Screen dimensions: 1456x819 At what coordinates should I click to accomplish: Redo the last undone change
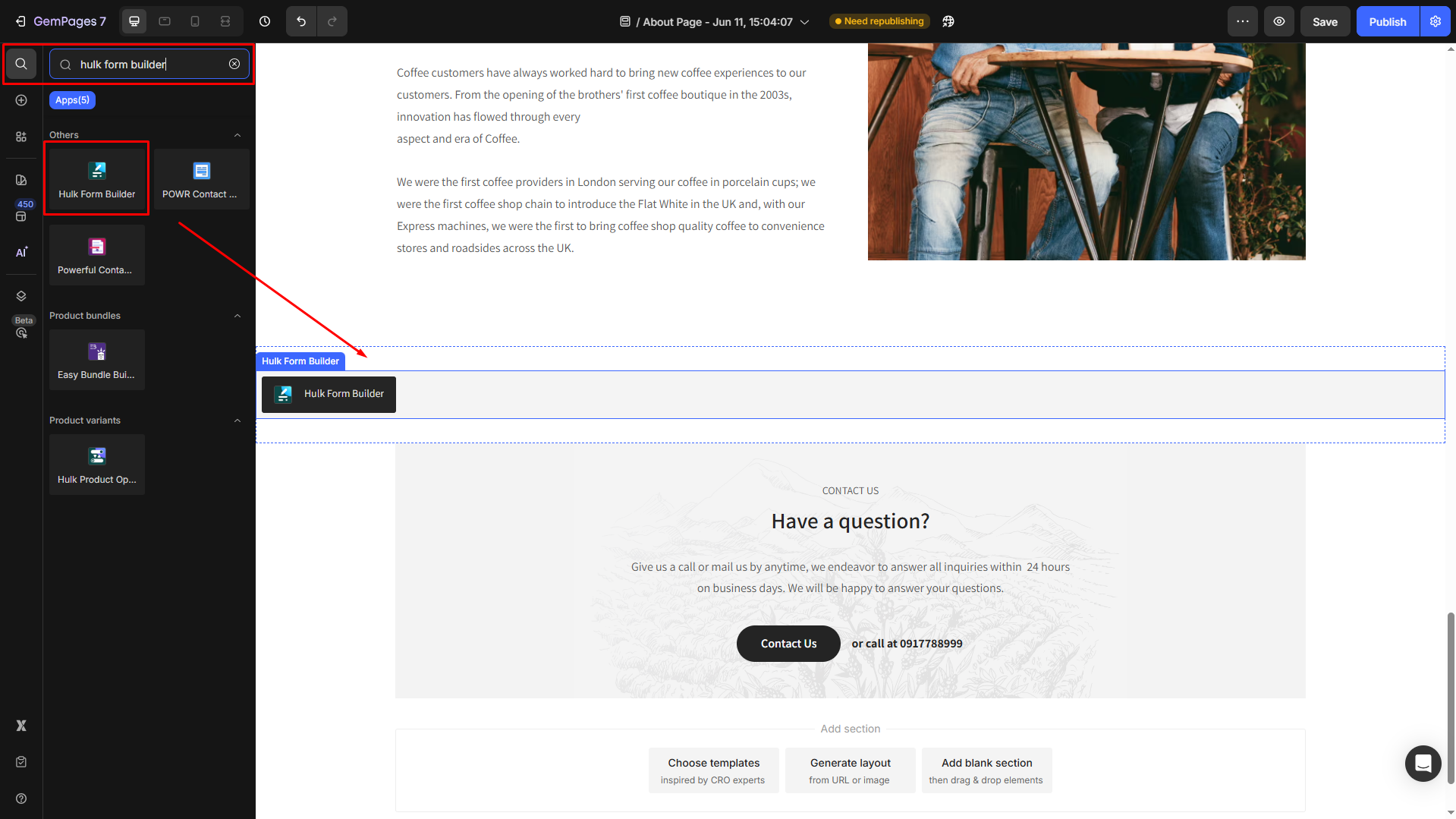click(x=332, y=21)
